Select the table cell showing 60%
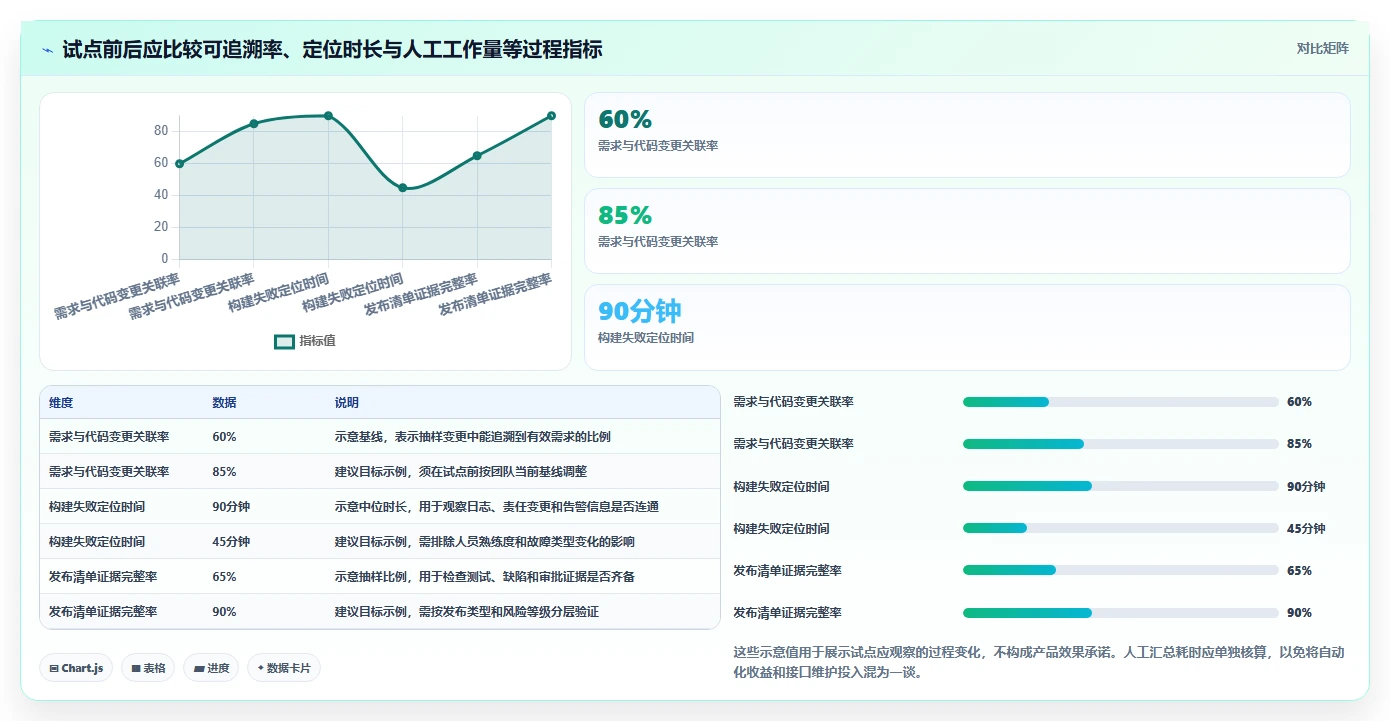This screenshot has width=1390, height=721. 224,437
